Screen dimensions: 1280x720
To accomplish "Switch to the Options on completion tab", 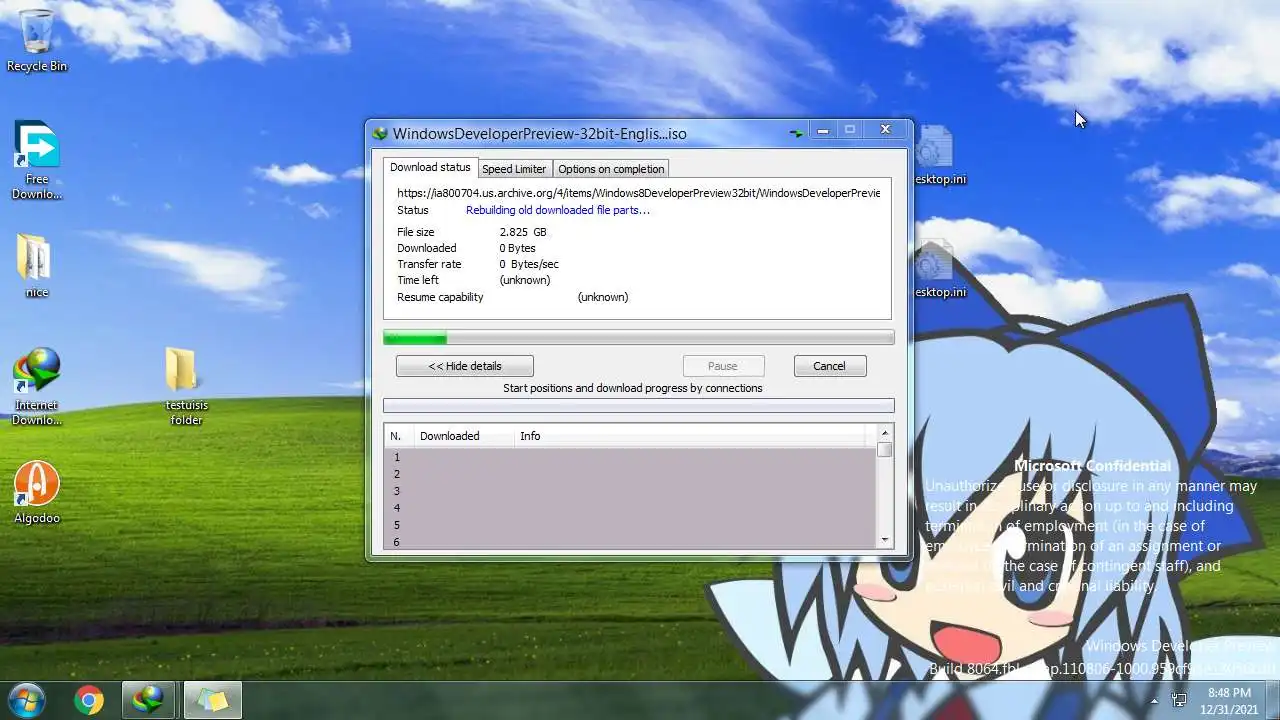I will (x=611, y=169).
